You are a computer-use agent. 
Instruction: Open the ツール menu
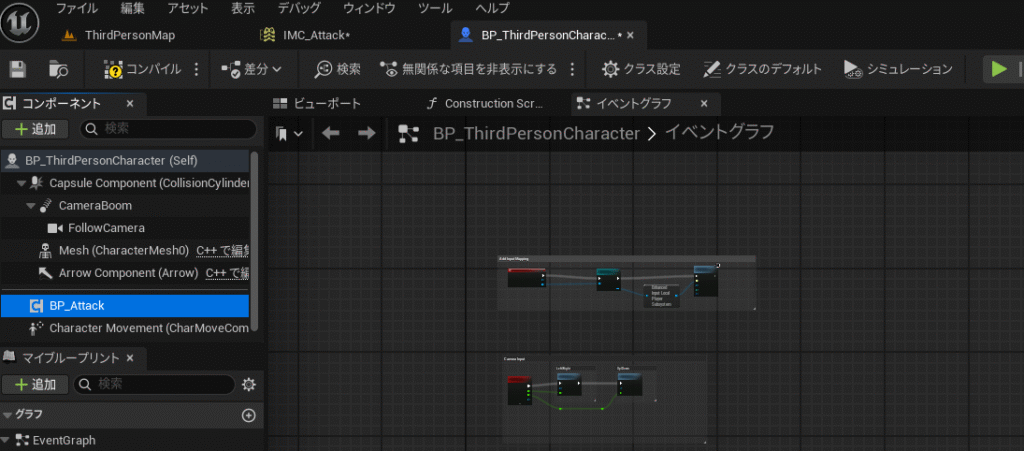pos(435,8)
